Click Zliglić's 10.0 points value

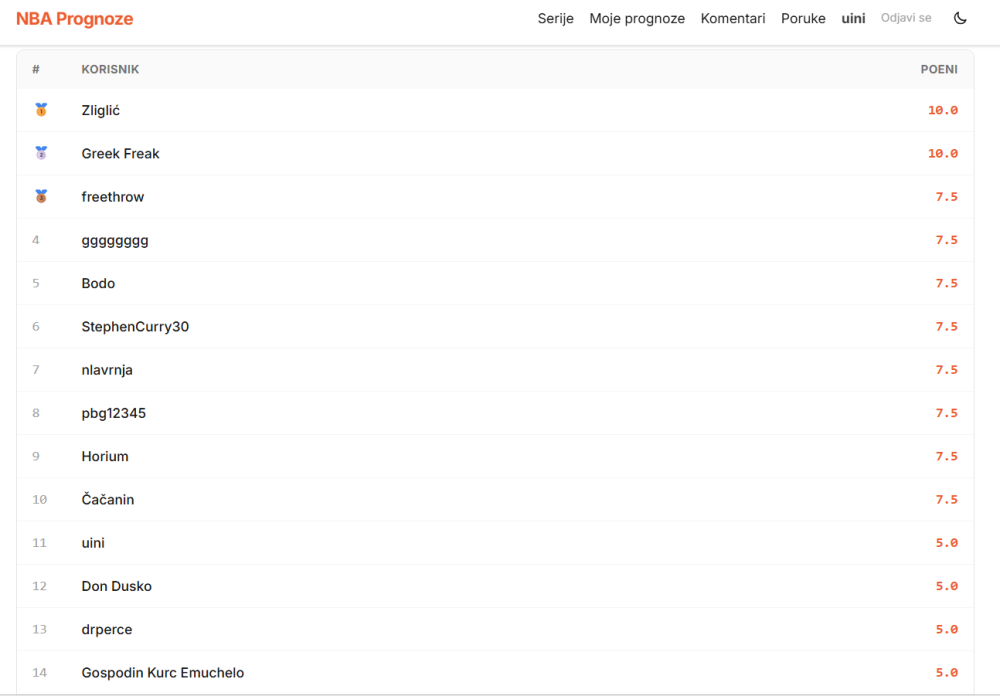coord(943,110)
